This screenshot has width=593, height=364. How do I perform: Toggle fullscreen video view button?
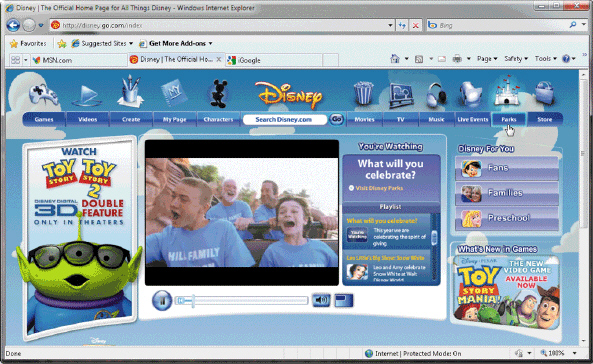(x=344, y=300)
